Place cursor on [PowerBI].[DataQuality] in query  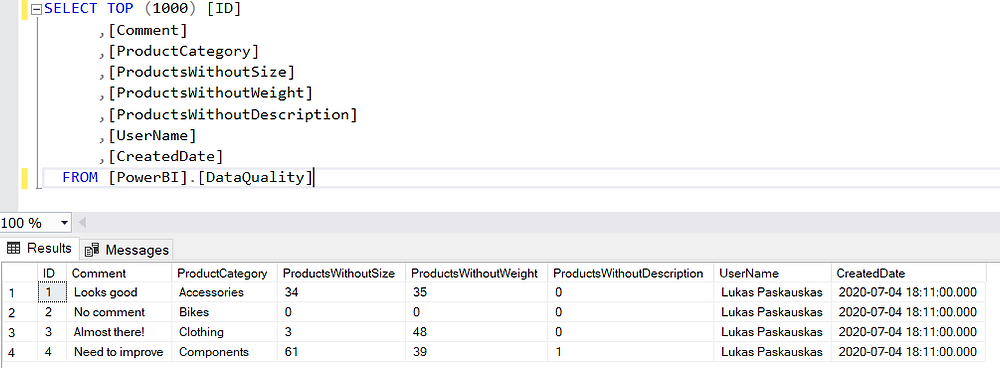pos(211,177)
